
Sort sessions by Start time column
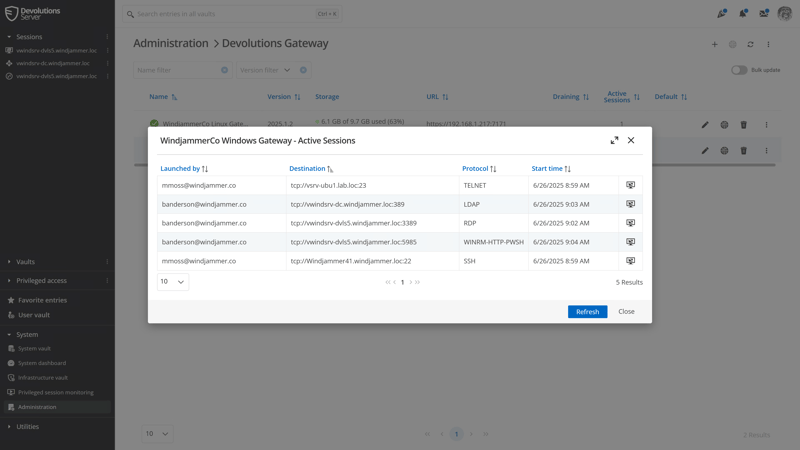pyautogui.click(x=551, y=168)
